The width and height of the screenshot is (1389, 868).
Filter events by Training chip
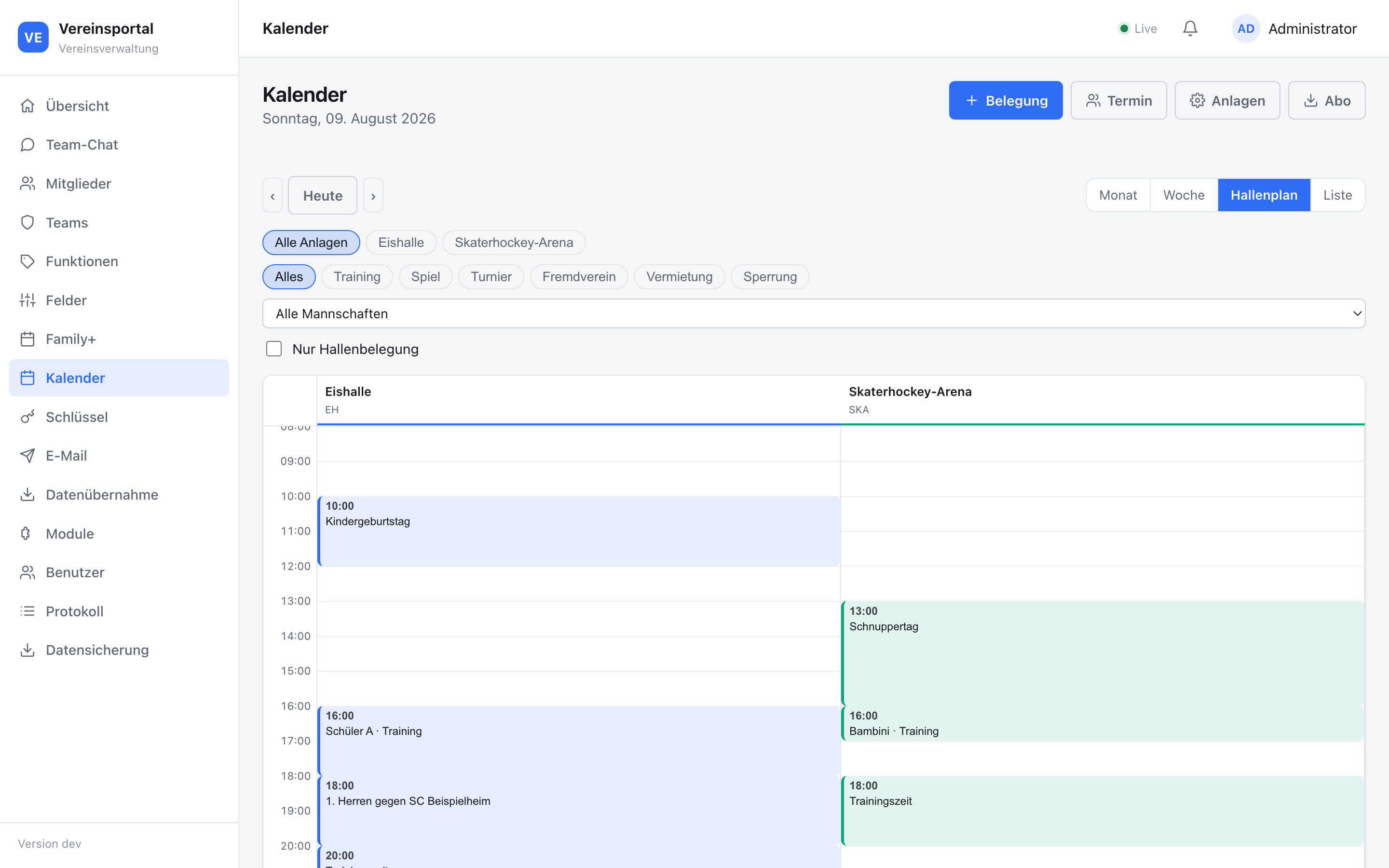click(357, 277)
